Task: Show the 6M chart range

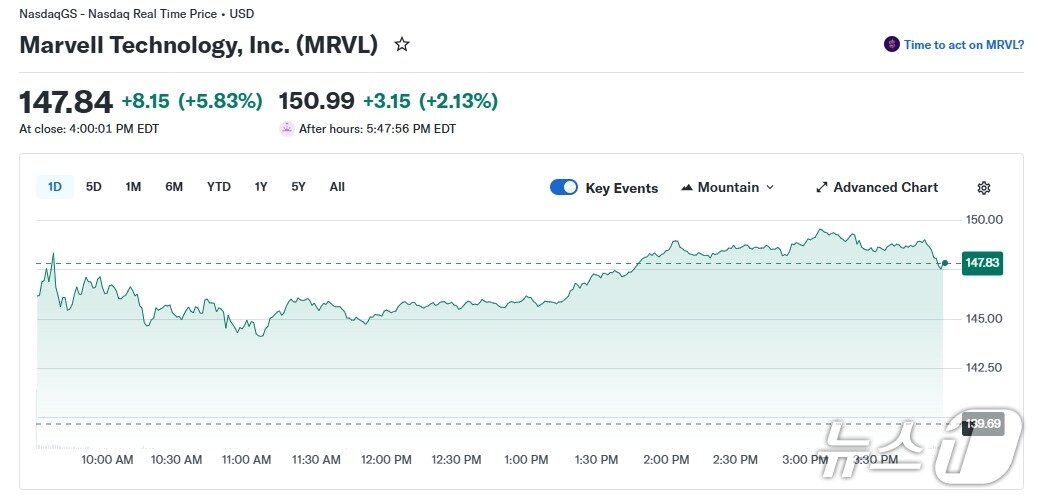Action: [x=174, y=187]
